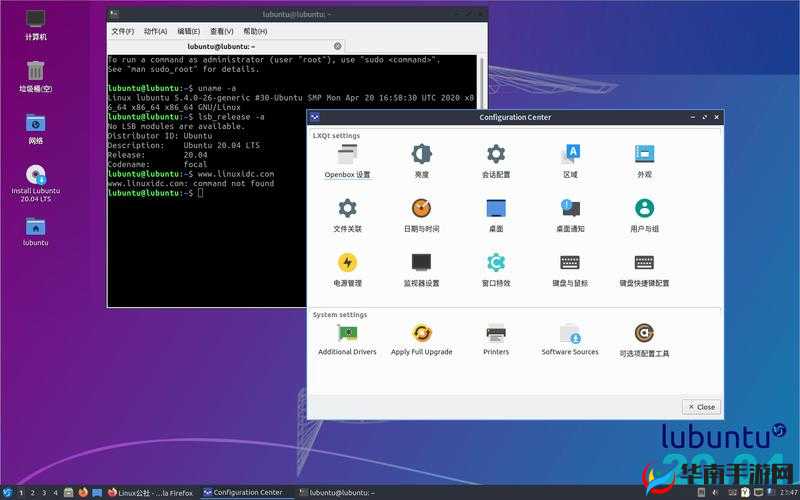
Task: Open the 桌面 desktop settings icon
Action: [x=496, y=215]
